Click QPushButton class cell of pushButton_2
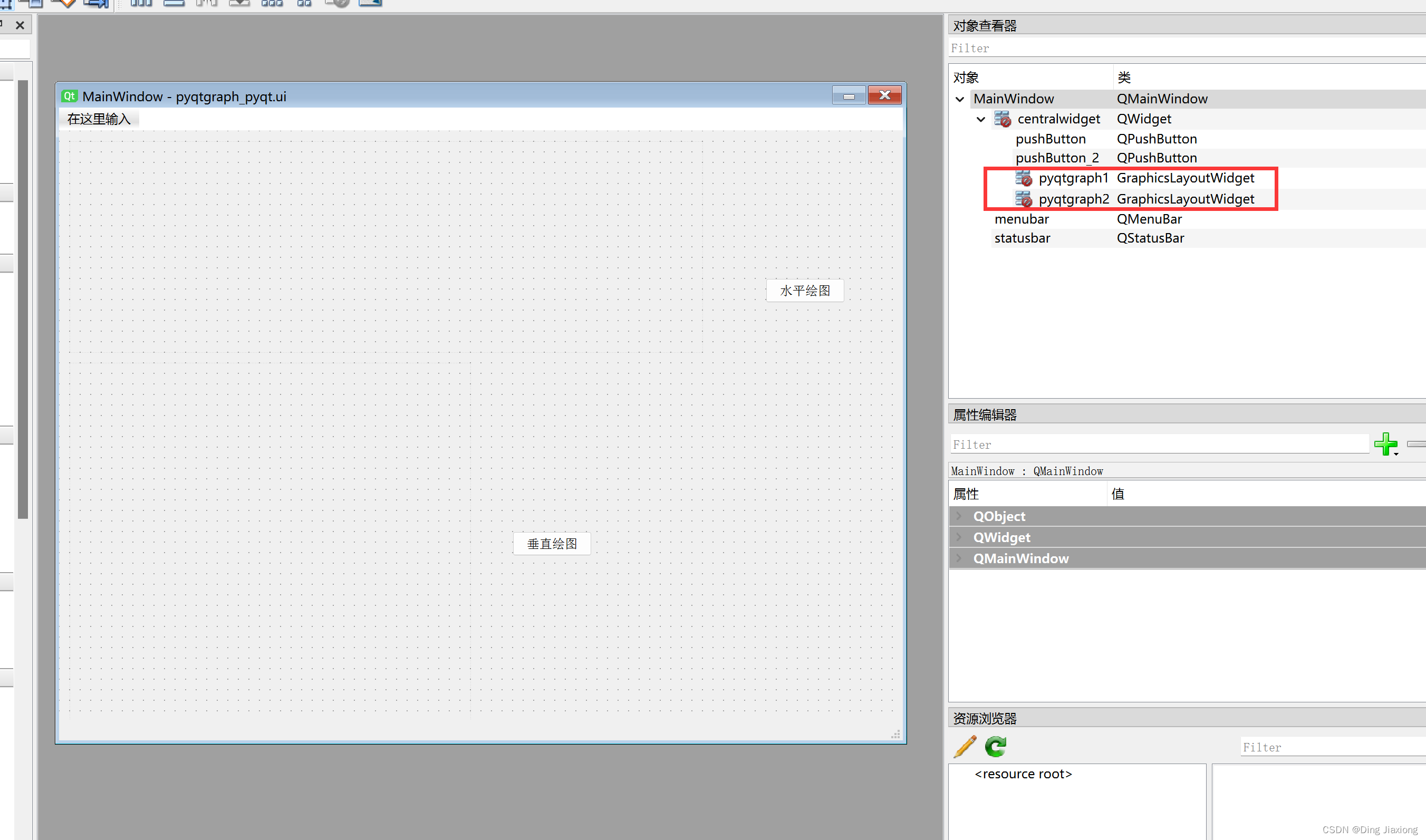Screen dimensions: 1426x840 coord(1157,158)
